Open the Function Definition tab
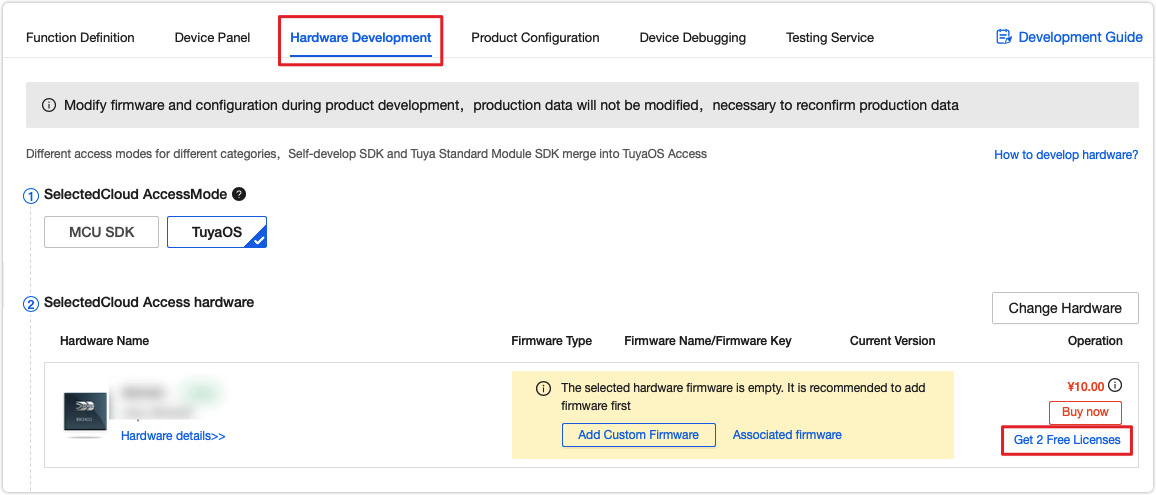This screenshot has height=495, width=1156. (x=80, y=38)
